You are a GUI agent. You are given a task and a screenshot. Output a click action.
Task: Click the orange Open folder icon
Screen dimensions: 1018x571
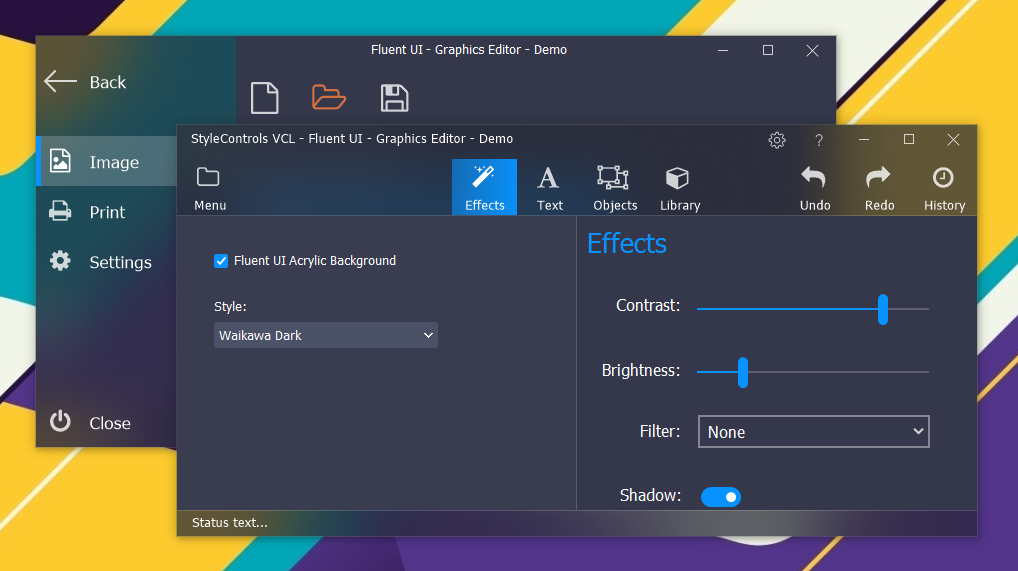click(x=329, y=97)
